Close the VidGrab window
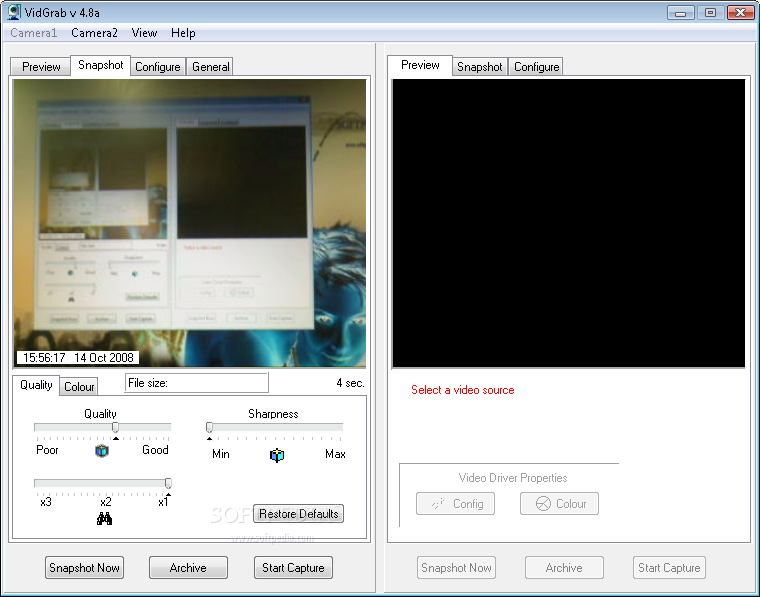Viewport: 760px width, 597px height. [x=741, y=13]
